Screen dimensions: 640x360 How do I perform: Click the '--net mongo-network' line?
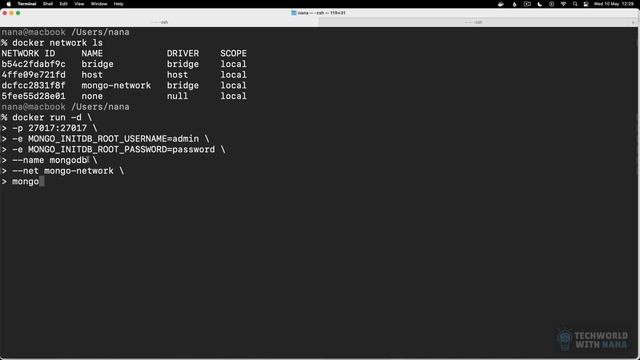click(63, 171)
